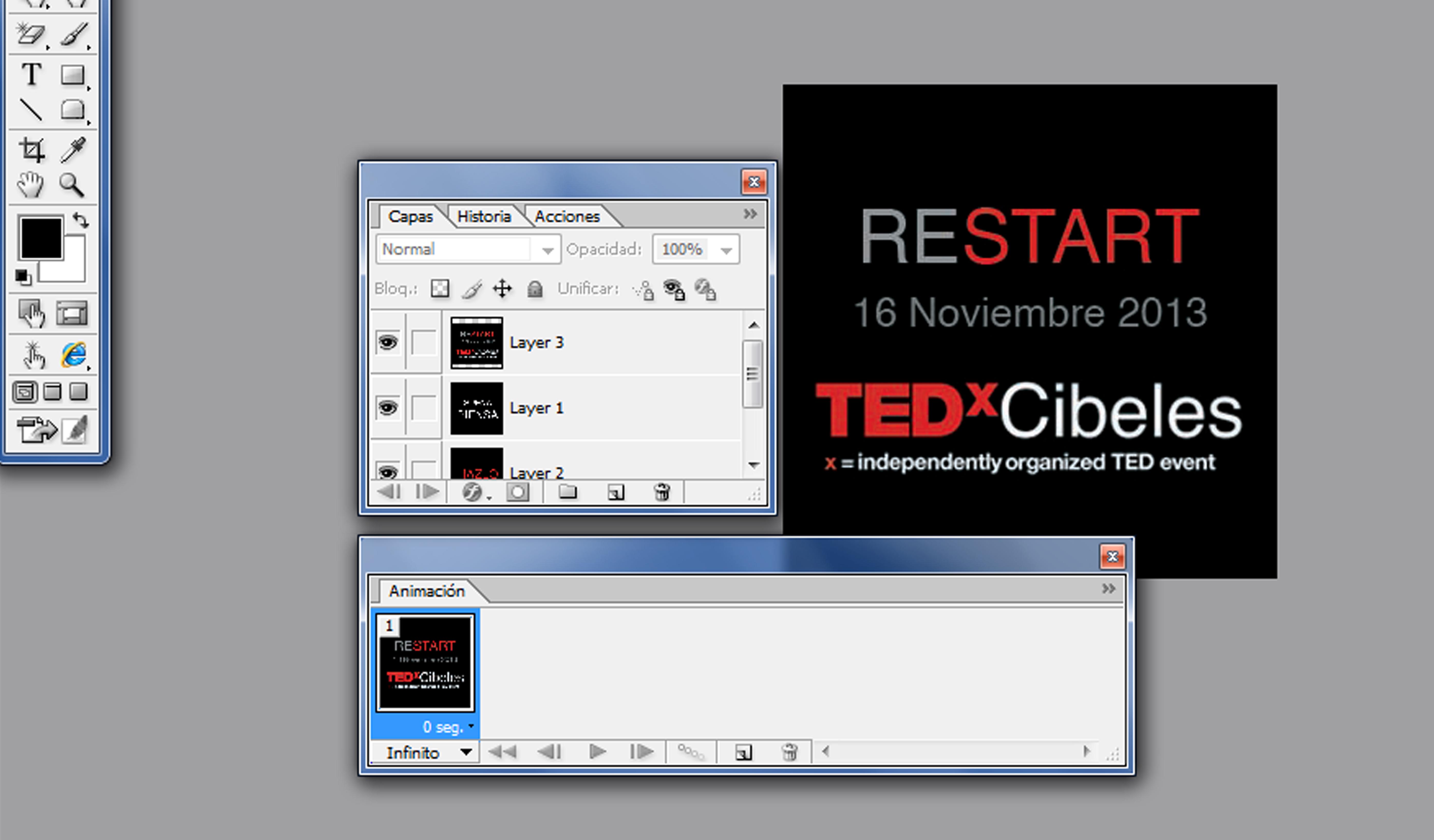Open the Acciones tab
Screen dimensions: 1434x840
tap(567, 217)
